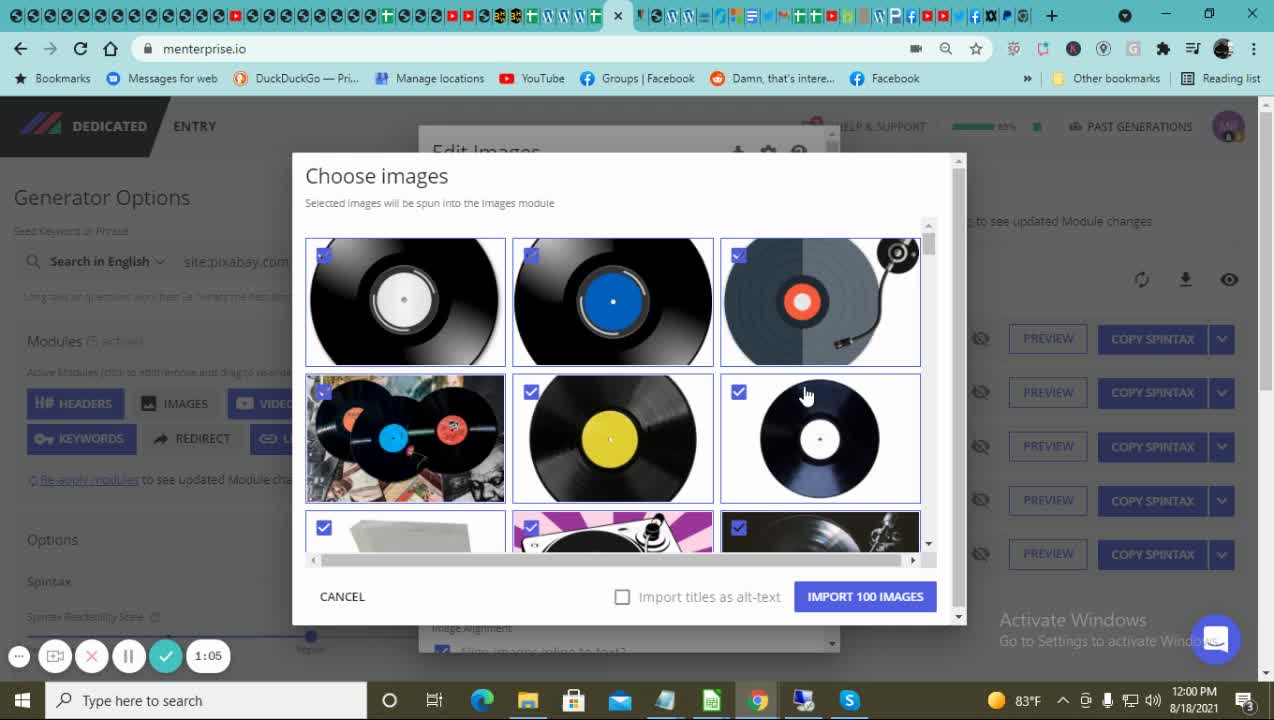The image size is (1274, 720).
Task: Open the last COPY SPINTAX dropdown arrow
Action: tap(1221, 554)
